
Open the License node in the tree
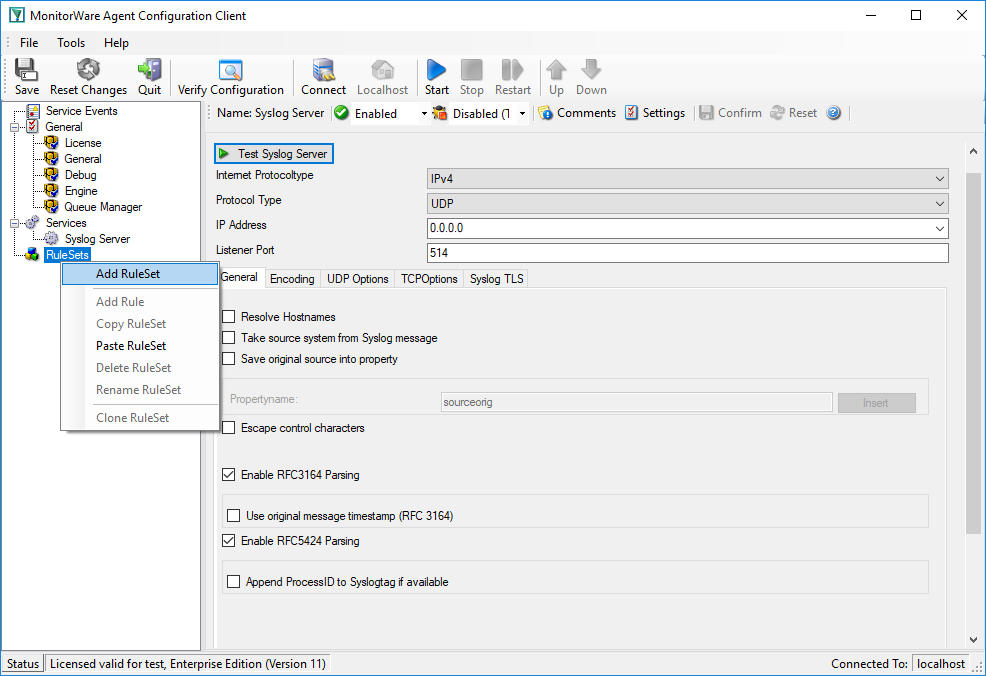tap(82, 143)
